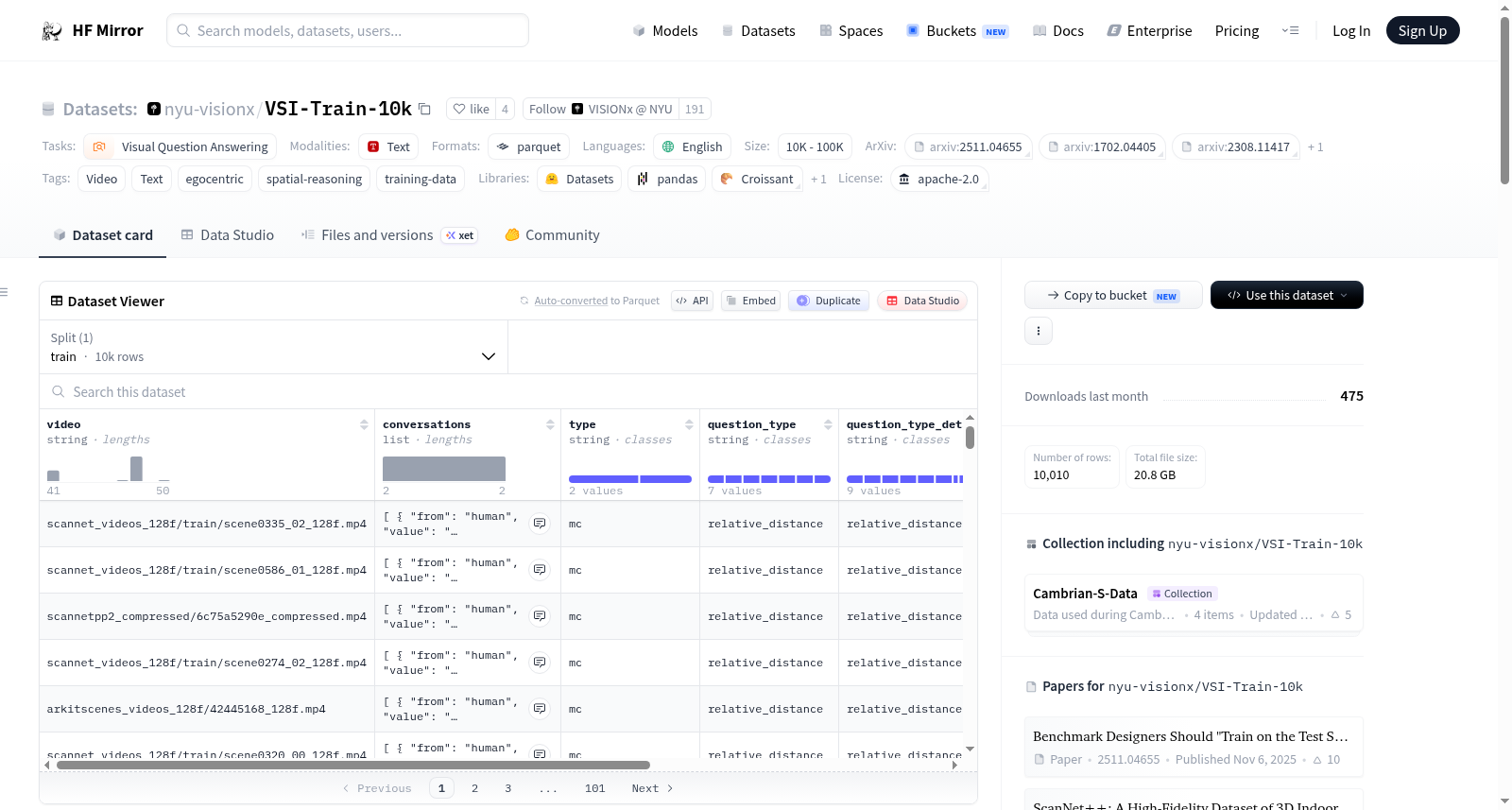Click the main search models field
1512x810 pixels.
(x=348, y=30)
